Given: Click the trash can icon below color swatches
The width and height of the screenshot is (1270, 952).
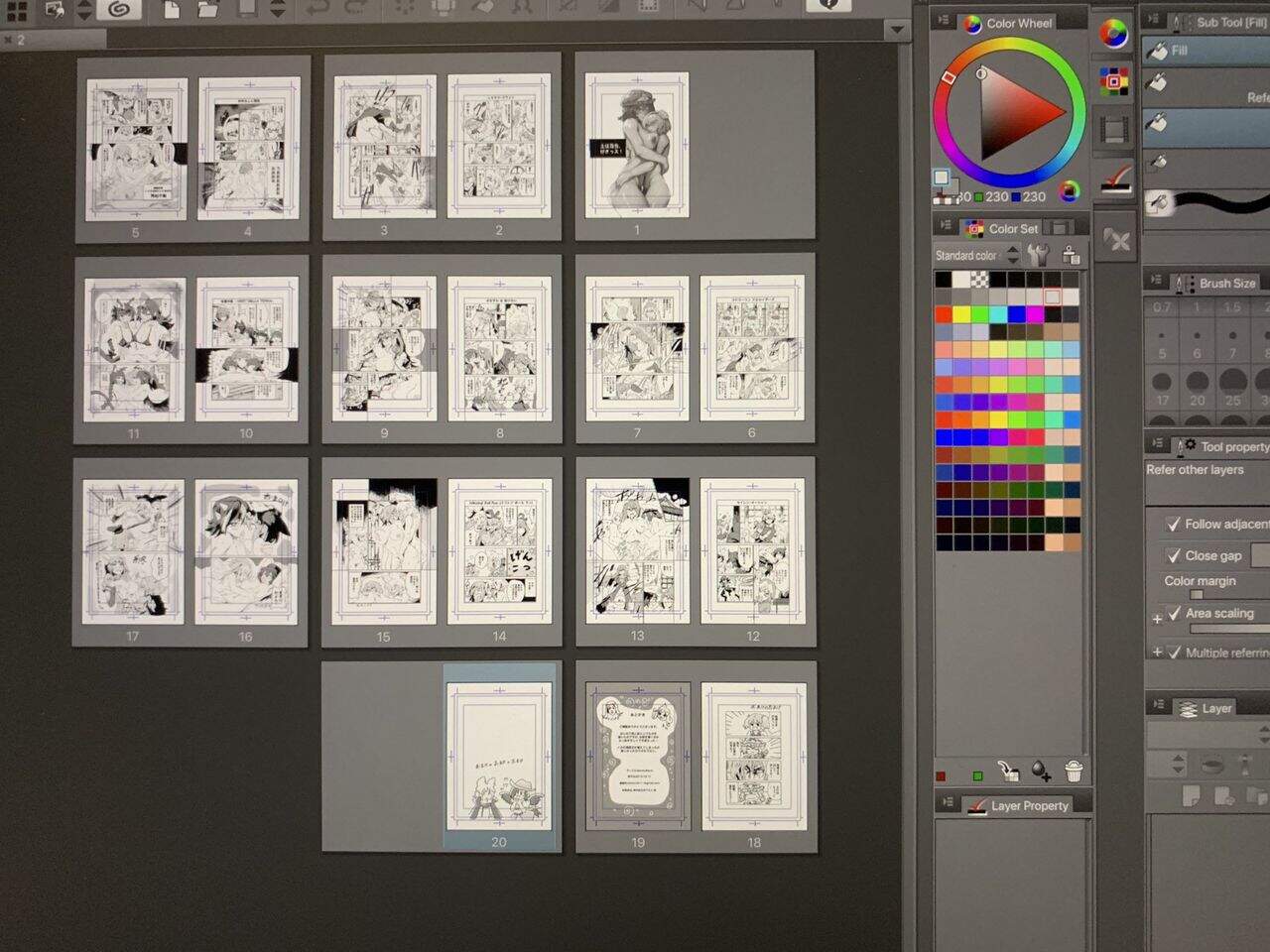Looking at the screenshot, I should pyautogui.click(x=1073, y=771).
